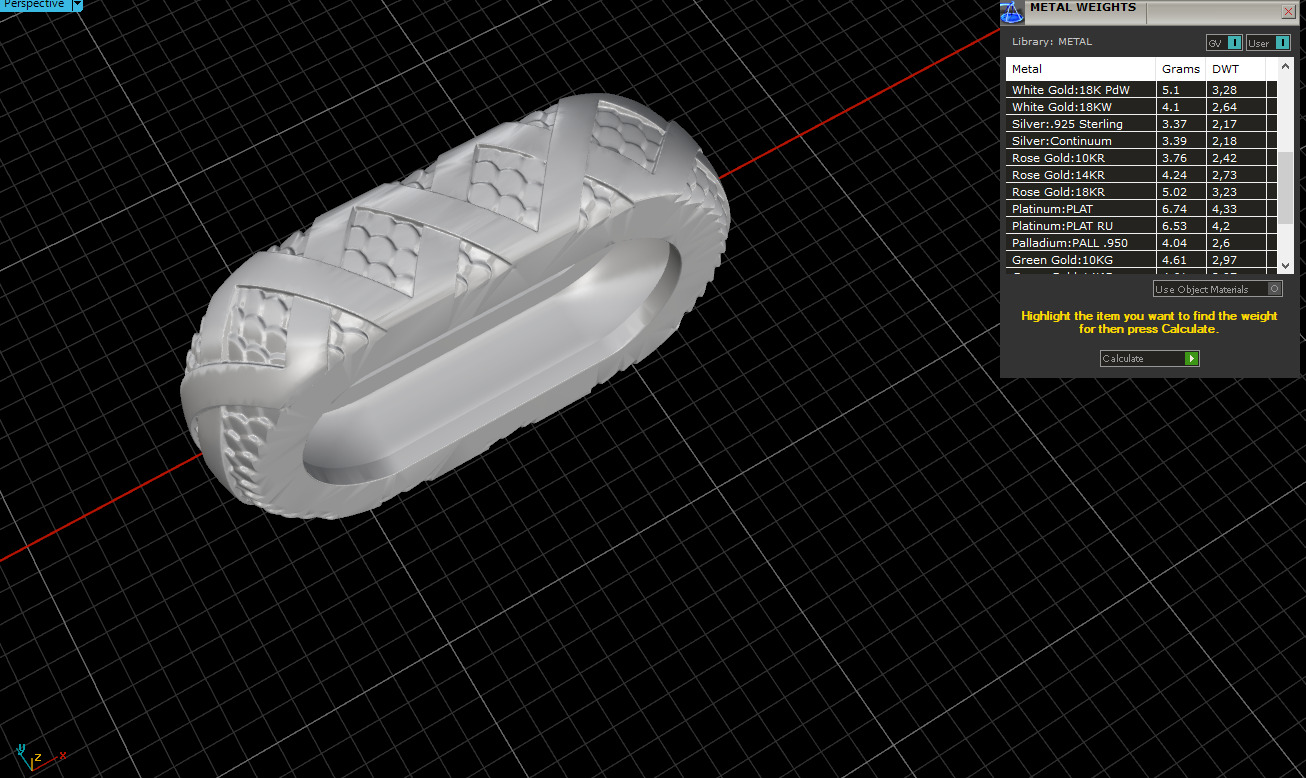Screen dimensions: 1306x778
Task: Click the metal list scroll down arrow
Action: pos(1286,265)
